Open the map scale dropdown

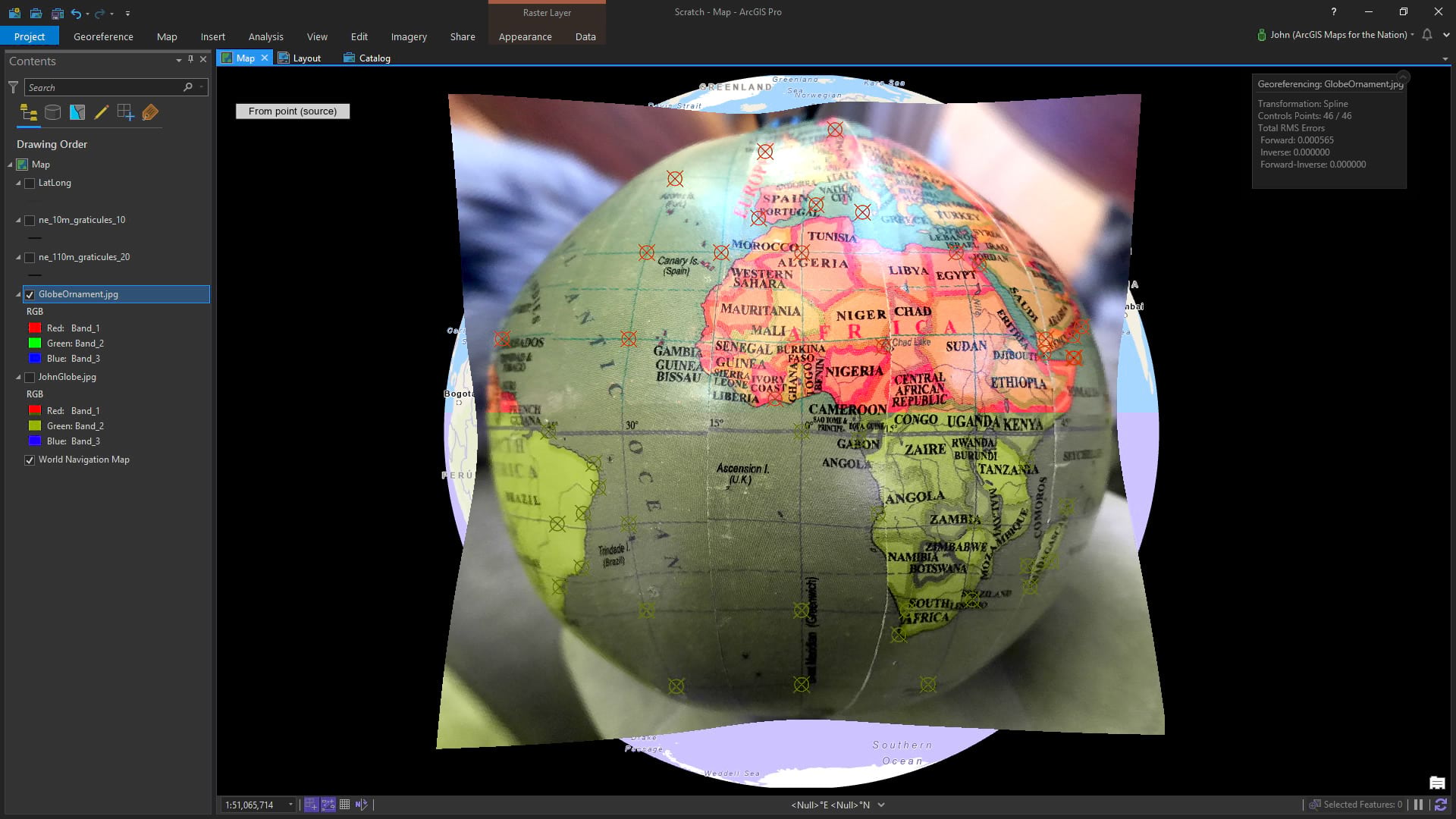point(290,805)
